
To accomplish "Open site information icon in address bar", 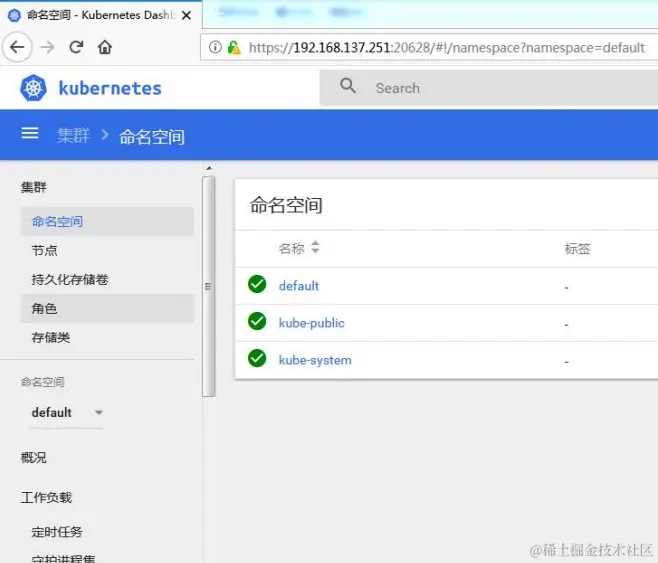I will click(x=215, y=47).
